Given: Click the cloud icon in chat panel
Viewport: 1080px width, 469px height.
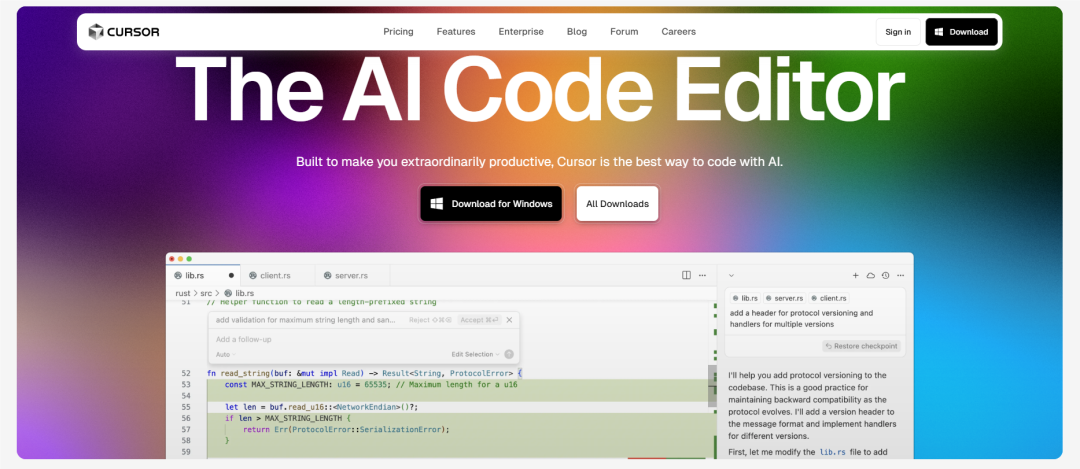Looking at the screenshot, I should click(871, 275).
